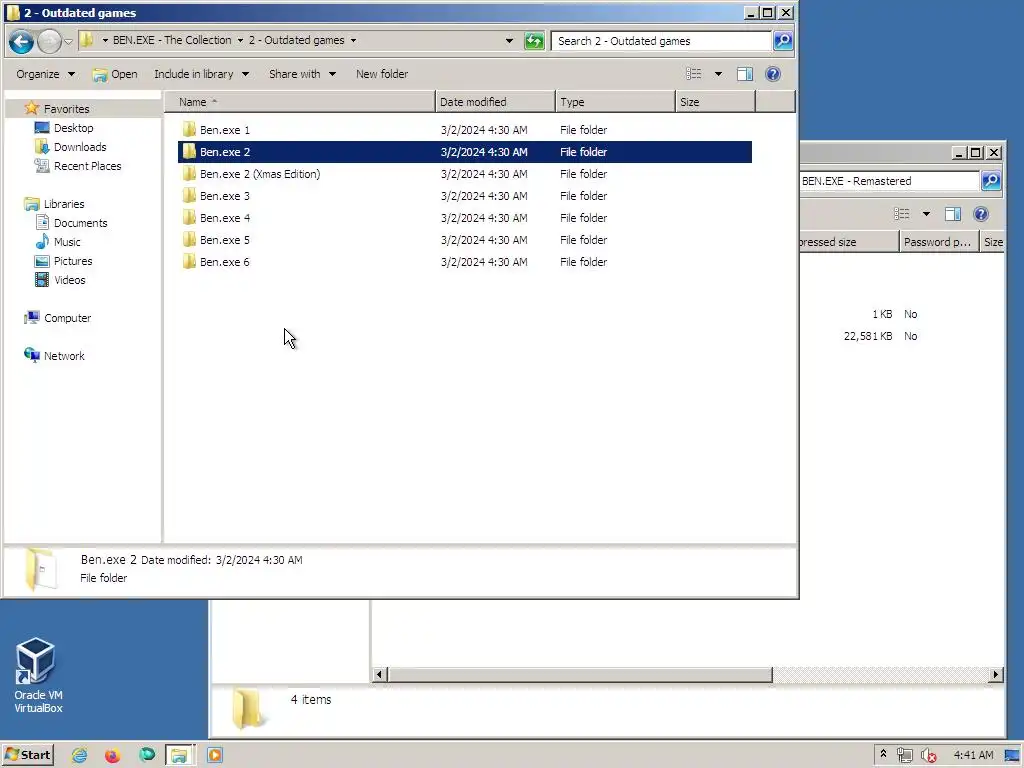This screenshot has width=1024, height=768.
Task: Click the BEN.EXE - Remastered search field
Action: [x=889, y=181]
